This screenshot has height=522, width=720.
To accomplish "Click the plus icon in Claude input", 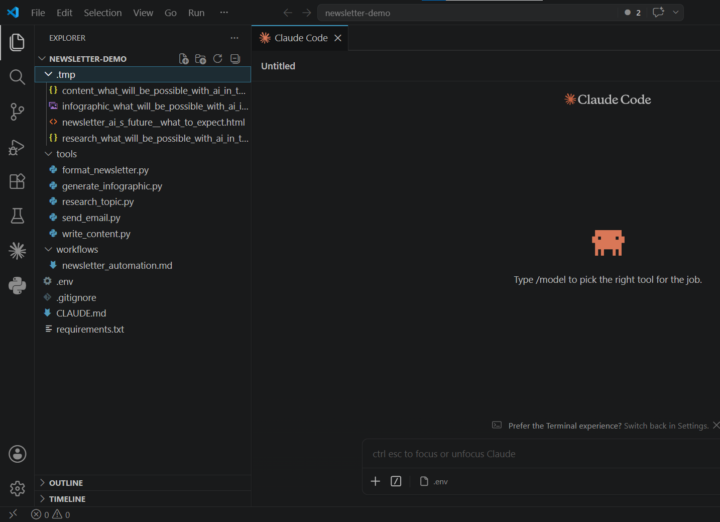I will [375, 481].
